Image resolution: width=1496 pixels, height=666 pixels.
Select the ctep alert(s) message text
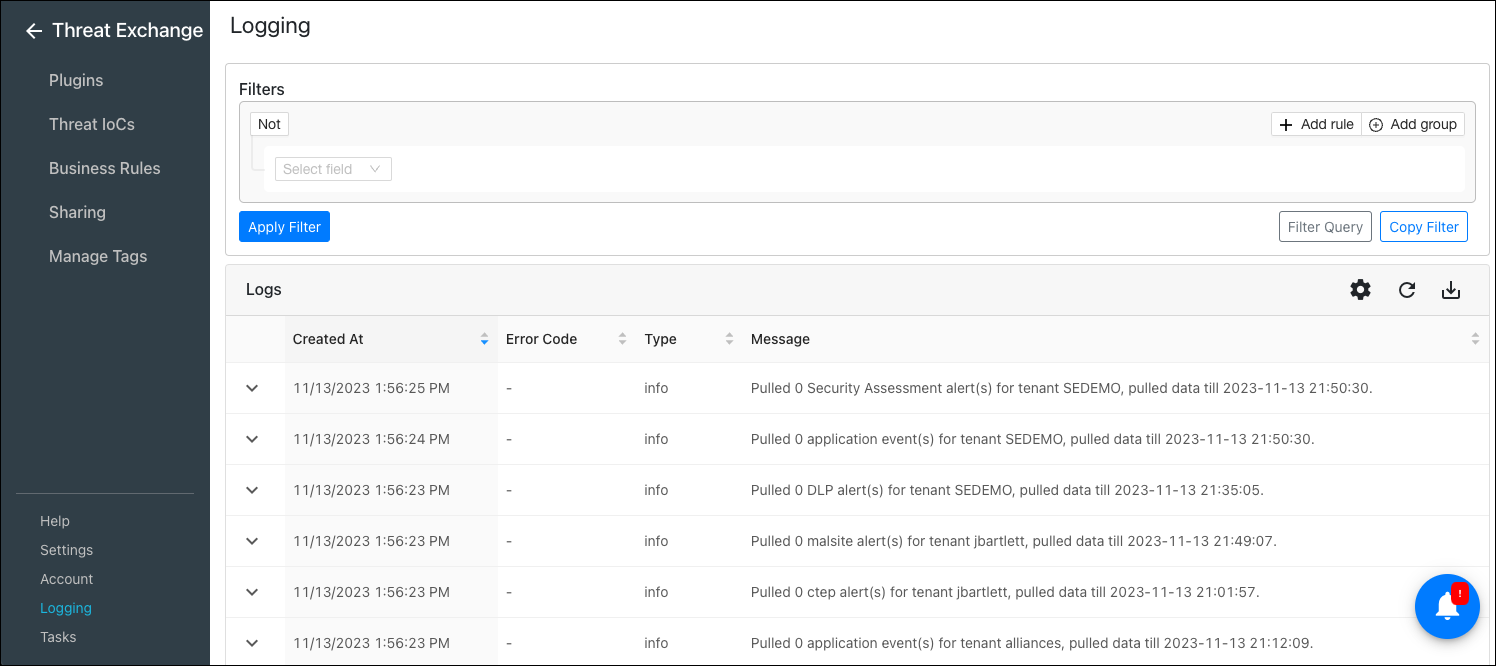(x=1005, y=592)
